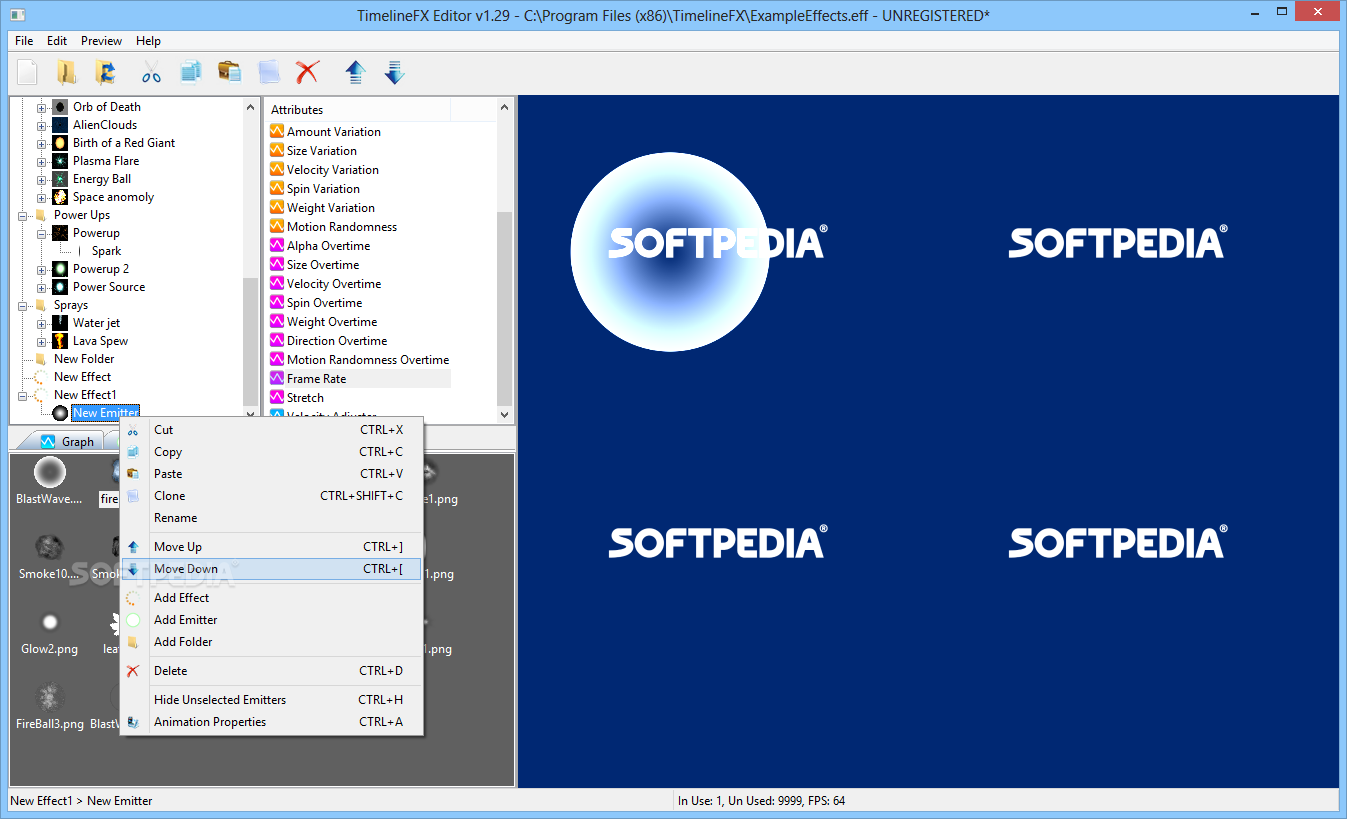Click the Attributes list scrollbar down arrow
This screenshot has height=819, width=1347.
(504, 414)
